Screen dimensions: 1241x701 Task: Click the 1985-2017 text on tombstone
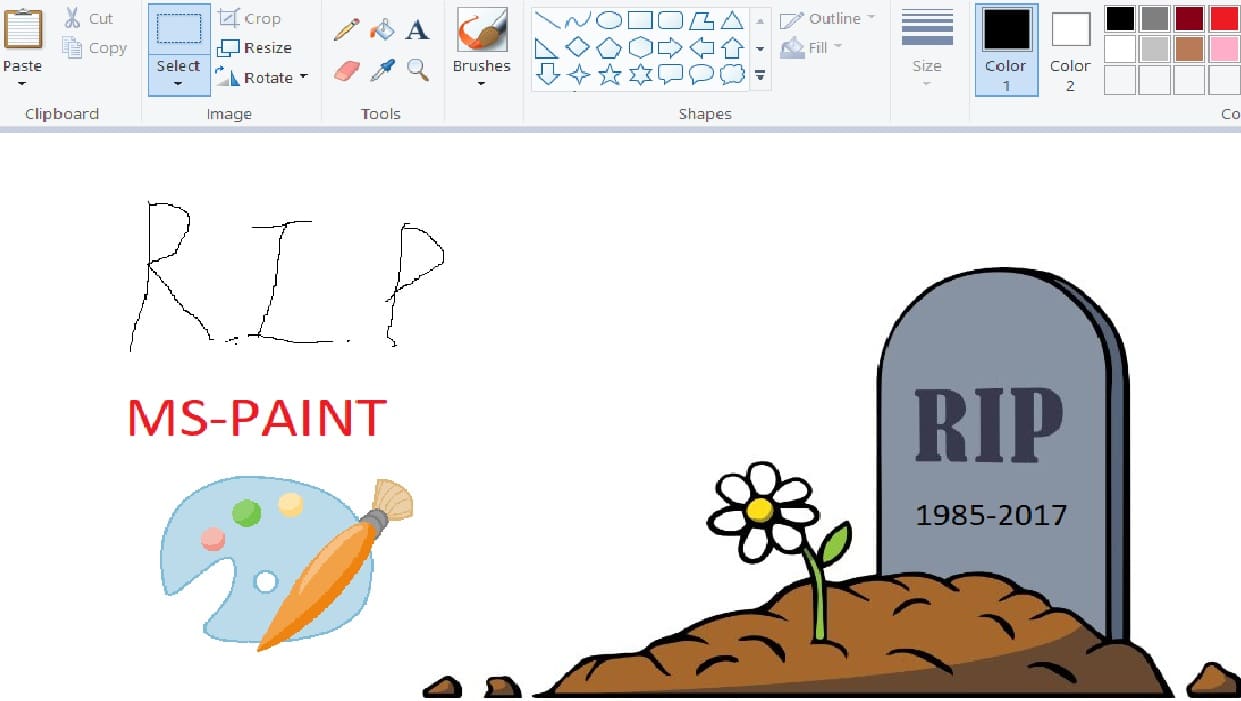(x=991, y=515)
